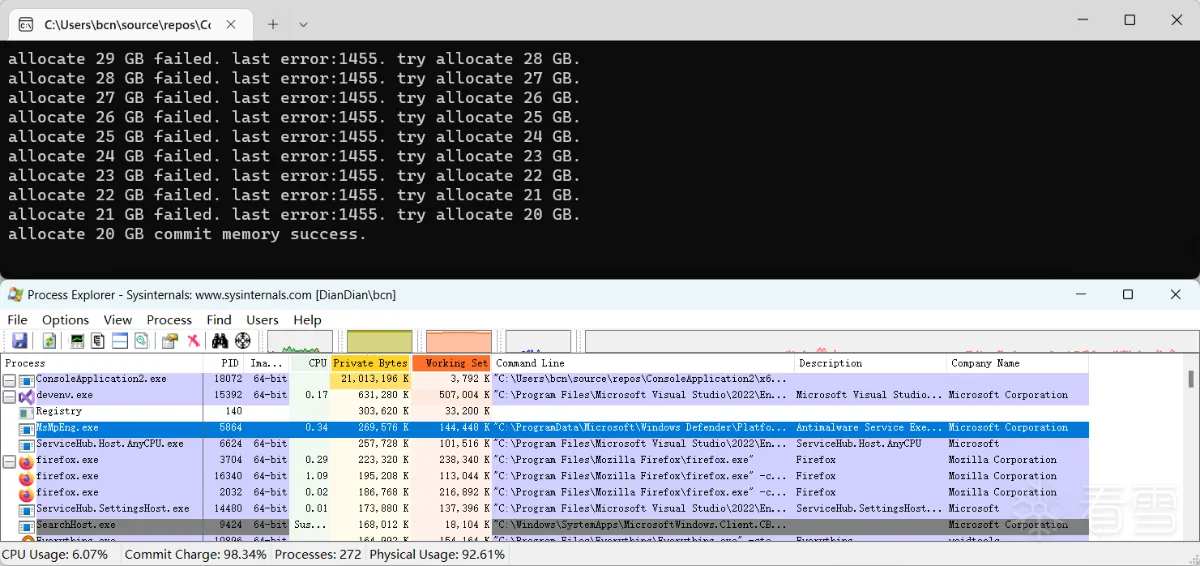Toggle the Show Process Tree toolbar icon
1200x566 pixels.
pyautogui.click(x=98, y=341)
